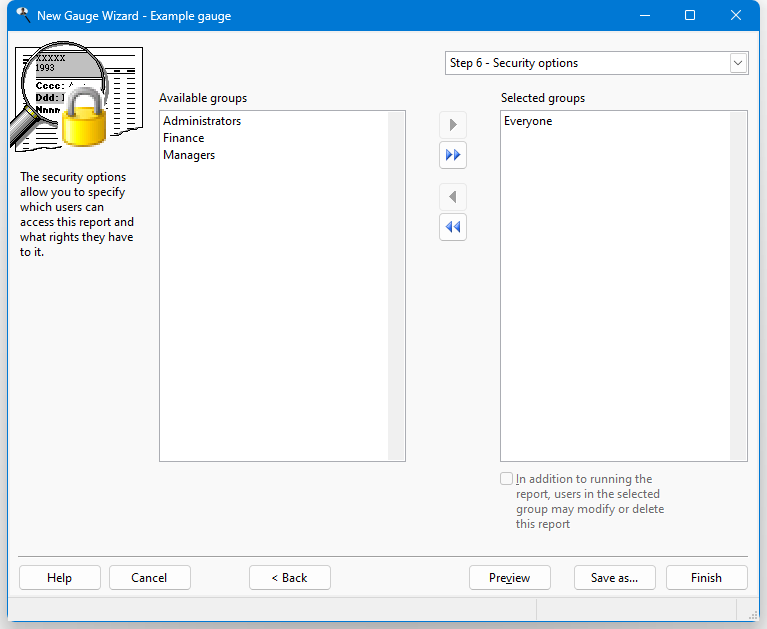767x629 pixels.
Task: Select Administrators in Available groups
Action: [202, 121]
